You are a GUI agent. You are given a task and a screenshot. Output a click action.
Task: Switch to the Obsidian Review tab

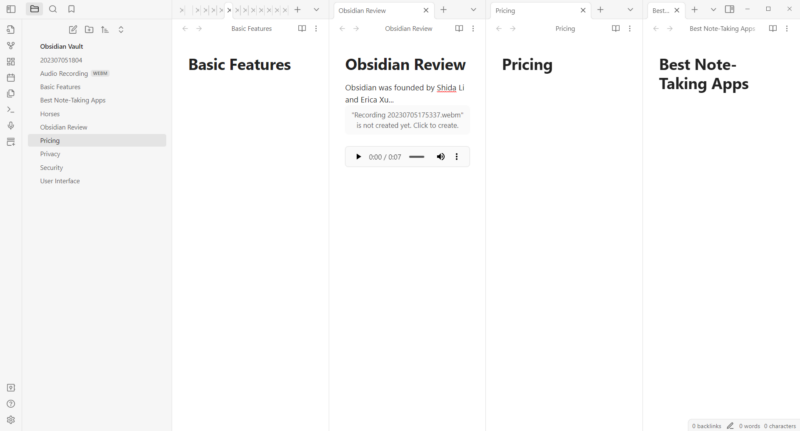[x=383, y=10]
